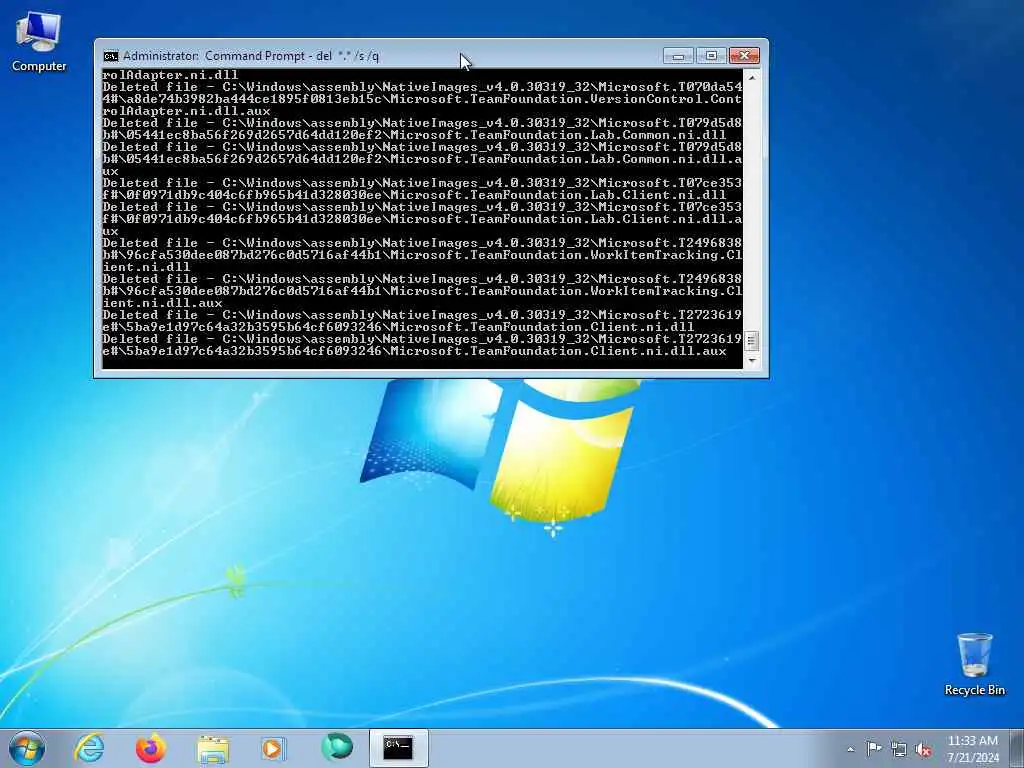Click the line ending Lab.Client.ni.dll

click(414, 195)
